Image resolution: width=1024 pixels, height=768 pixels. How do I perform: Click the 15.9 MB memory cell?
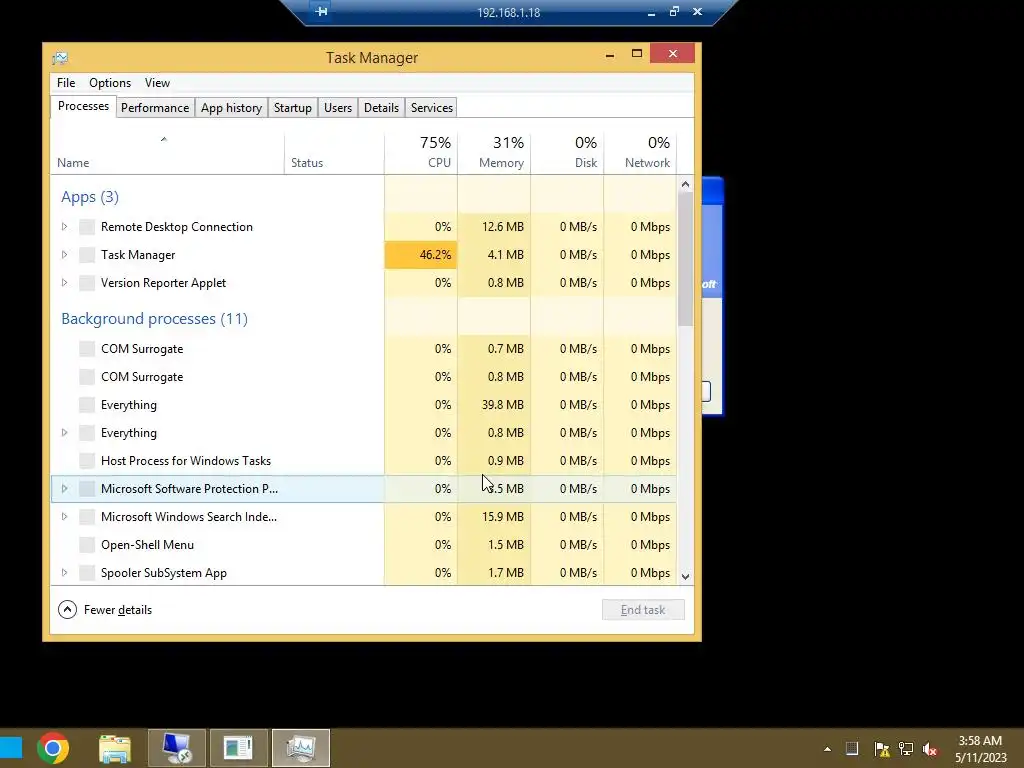point(494,517)
